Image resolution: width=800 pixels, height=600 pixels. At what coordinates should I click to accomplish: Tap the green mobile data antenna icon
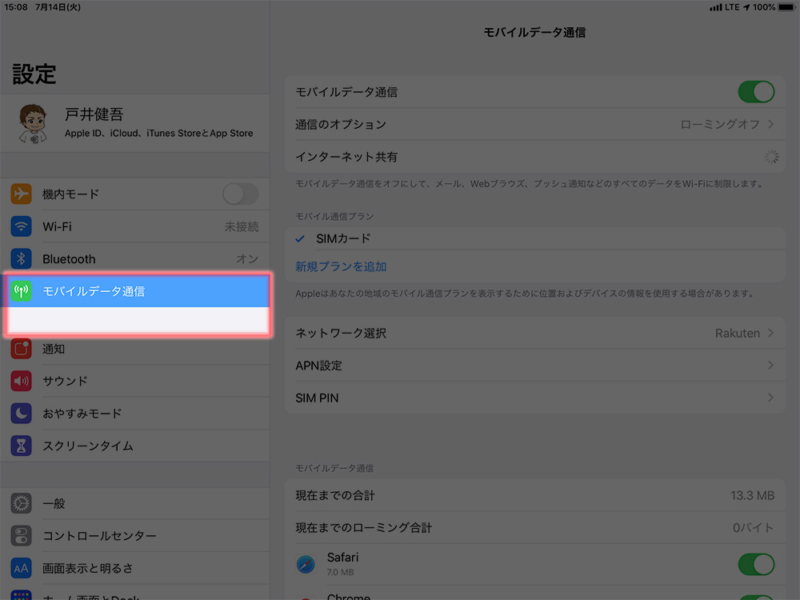(x=21, y=291)
